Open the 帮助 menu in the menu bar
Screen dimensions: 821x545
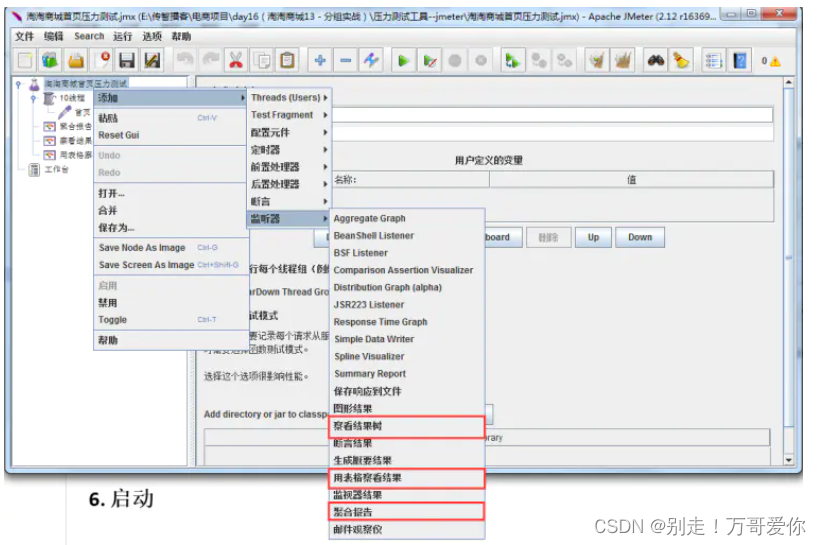[x=181, y=36]
